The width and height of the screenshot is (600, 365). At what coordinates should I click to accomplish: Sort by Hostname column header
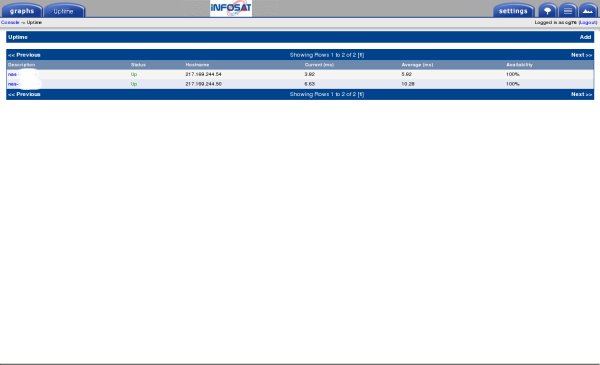pyautogui.click(x=197, y=65)
